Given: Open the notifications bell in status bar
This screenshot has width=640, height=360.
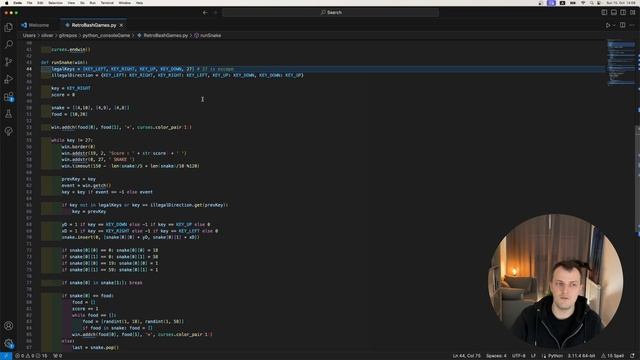Looking at the screenshot, I should point(632,356).
